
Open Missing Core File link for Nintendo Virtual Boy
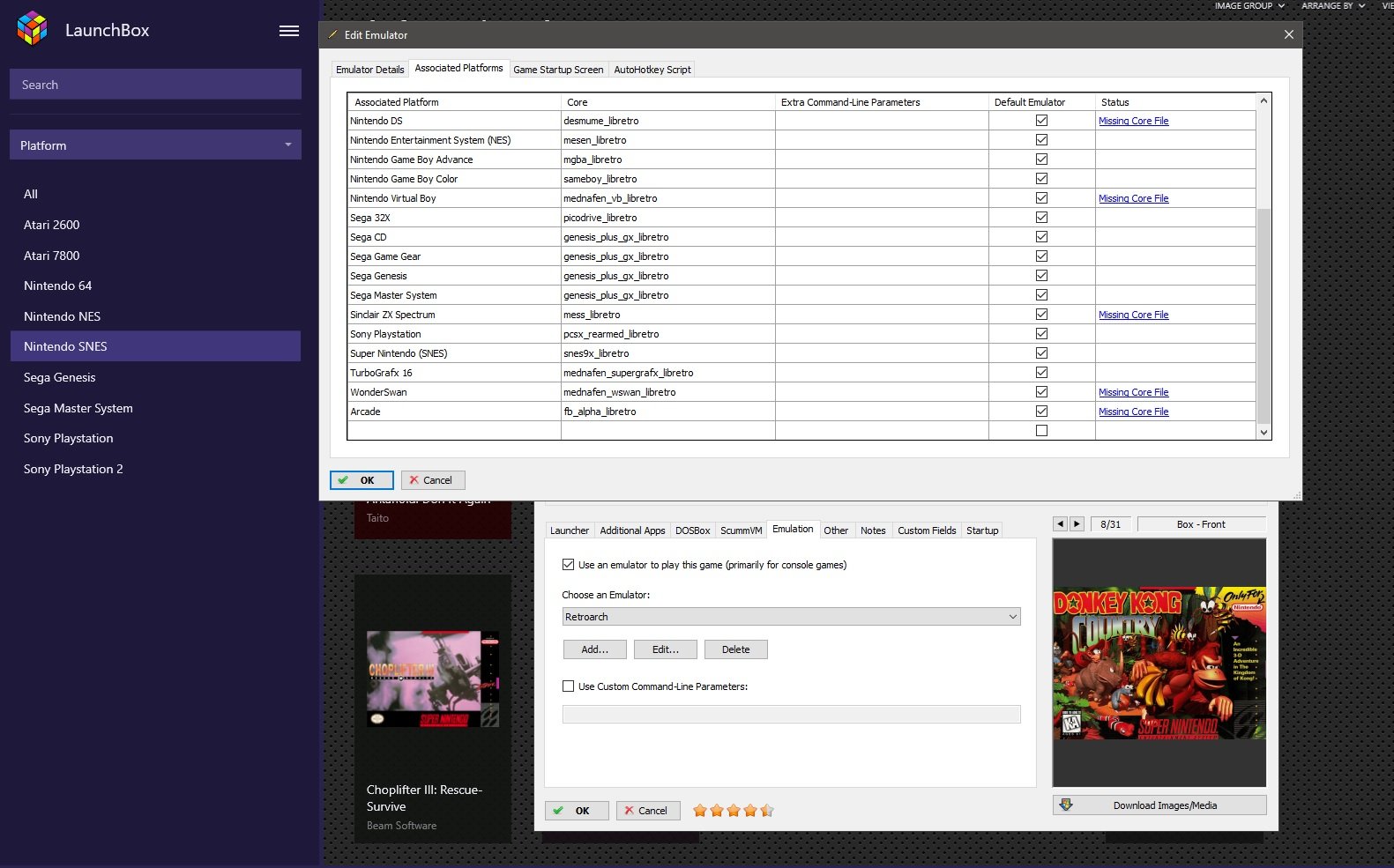(1134, 198)
